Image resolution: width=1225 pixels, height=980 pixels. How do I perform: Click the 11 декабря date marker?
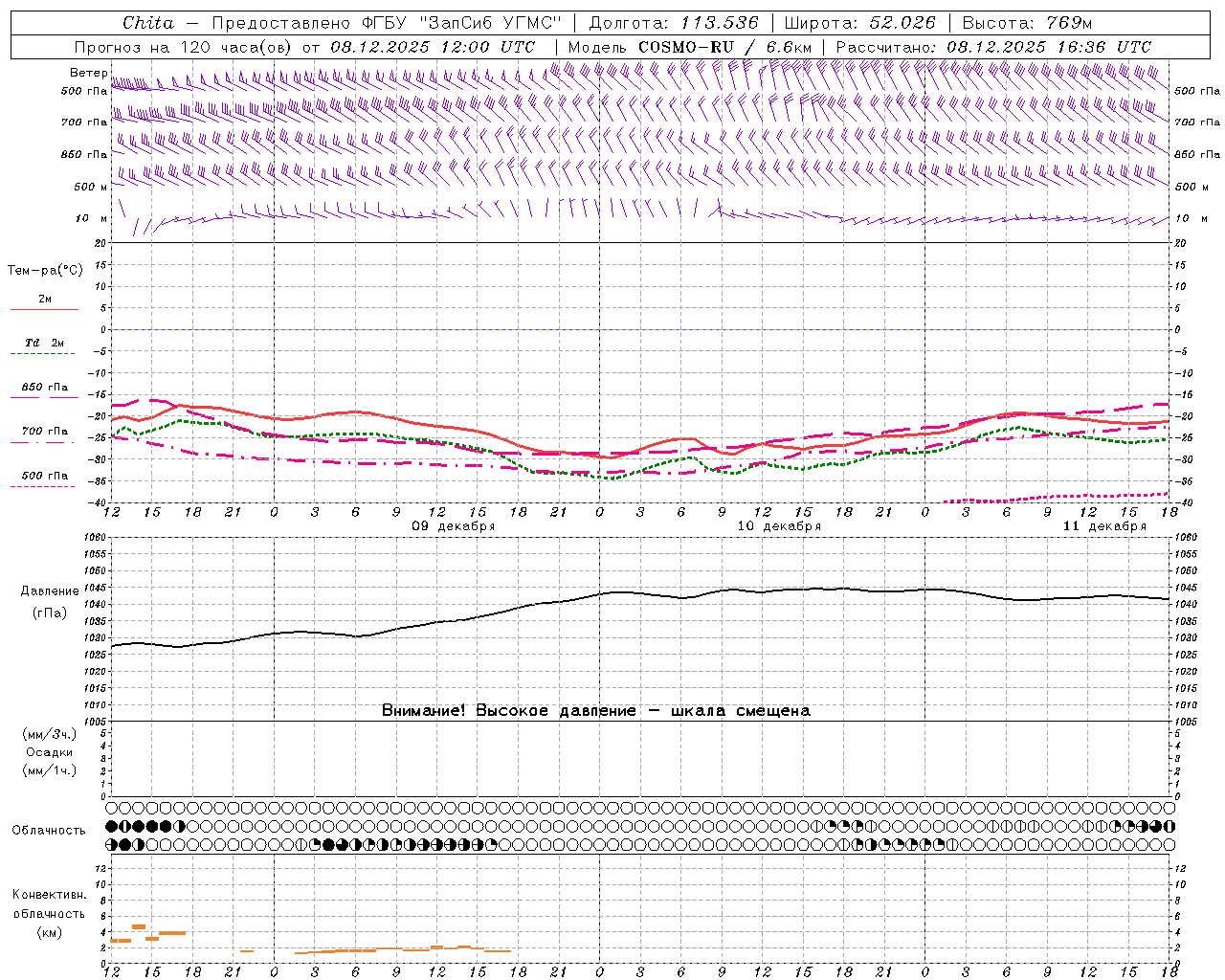coord(1104,526)
